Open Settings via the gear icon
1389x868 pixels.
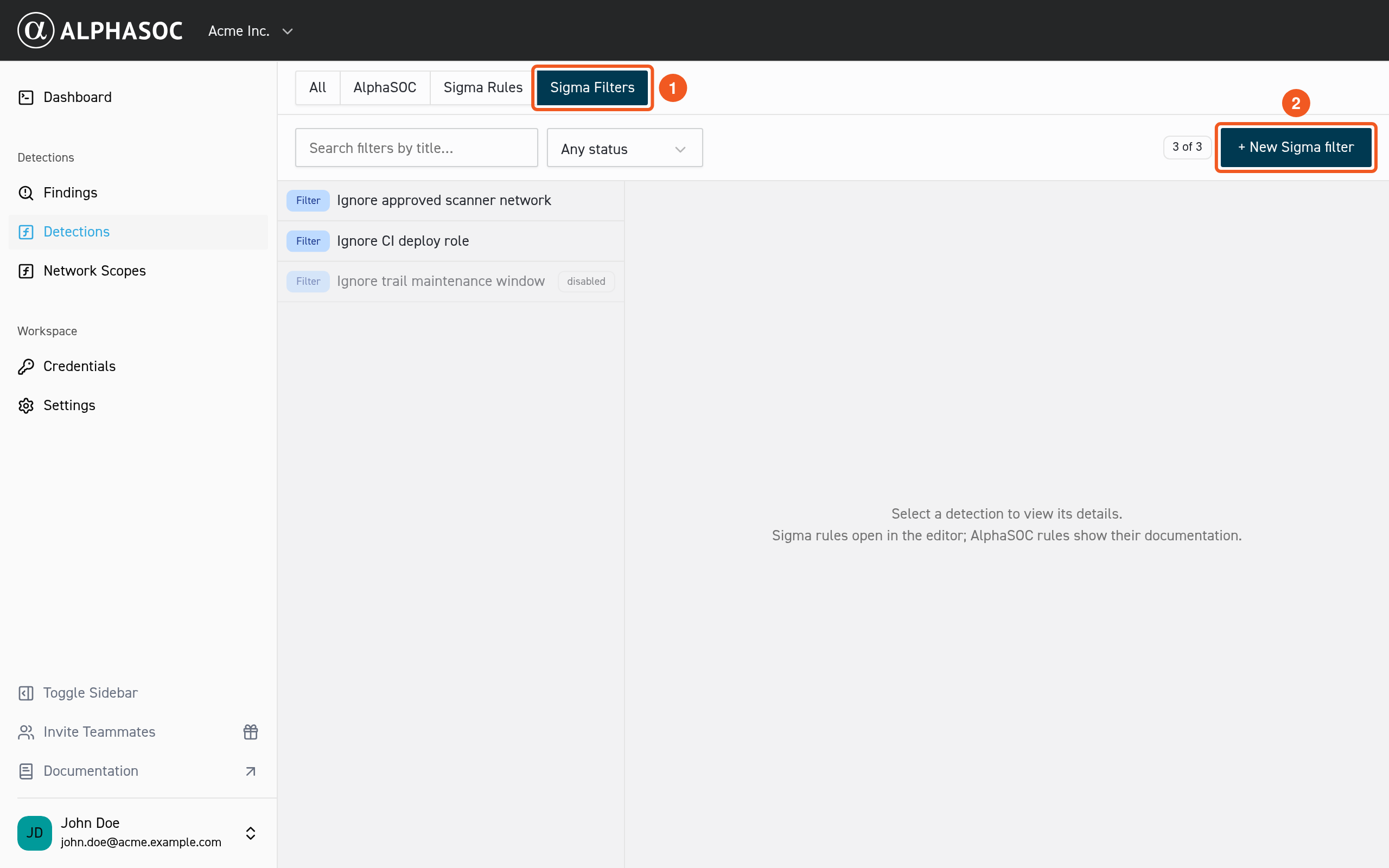[26, 405]
